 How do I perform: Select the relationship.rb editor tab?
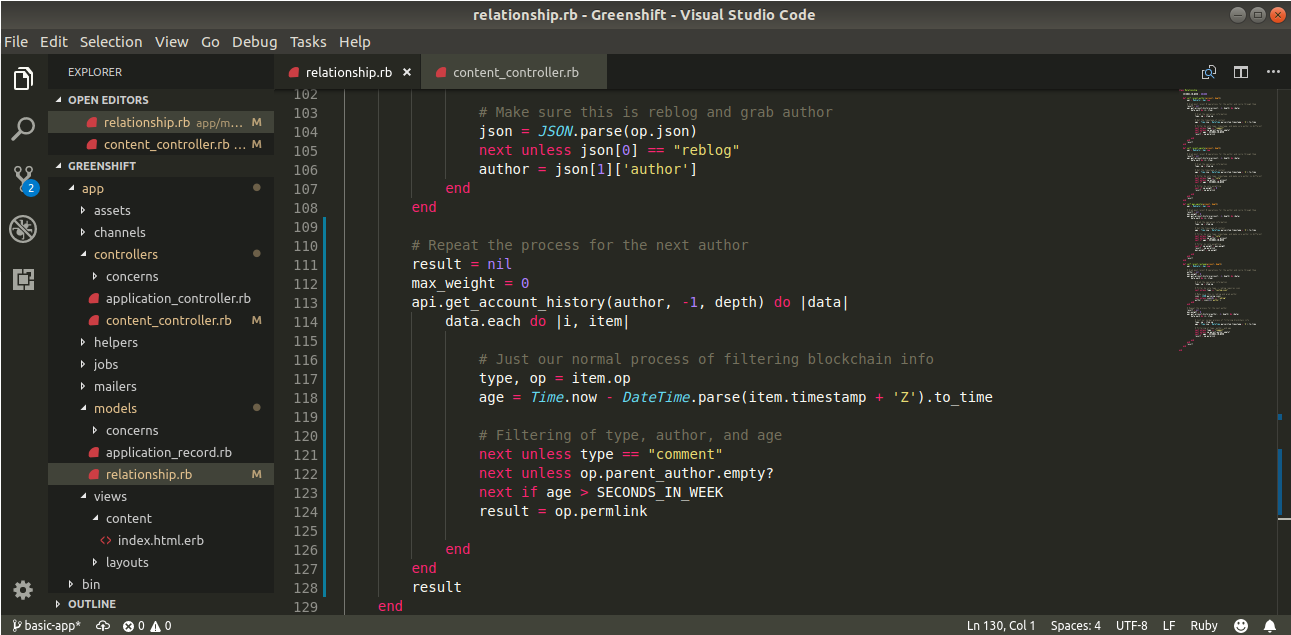pos(347,73)
